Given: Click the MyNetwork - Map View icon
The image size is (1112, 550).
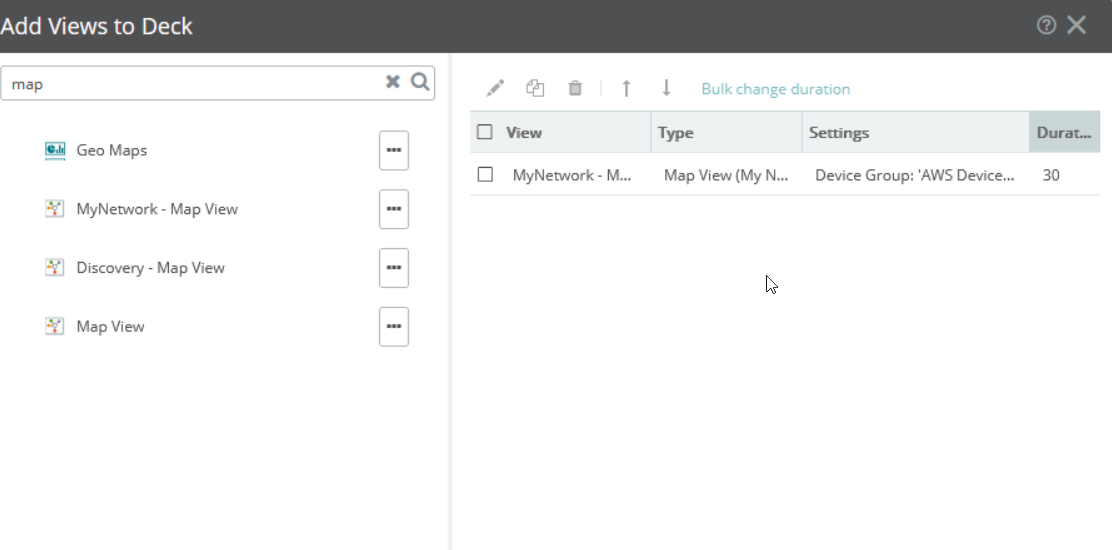Looking at the screenshot, I should tap(55, 209).
